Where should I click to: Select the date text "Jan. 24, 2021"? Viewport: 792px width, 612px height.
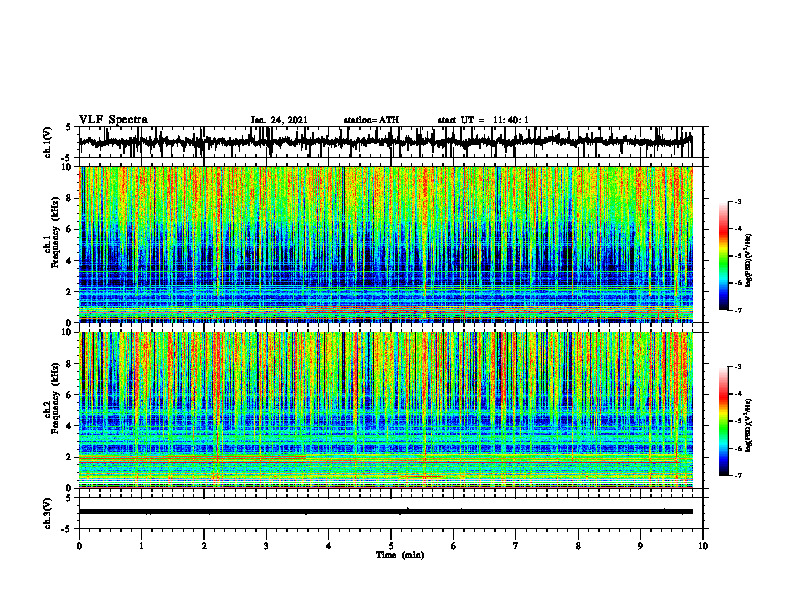point(279,120)
